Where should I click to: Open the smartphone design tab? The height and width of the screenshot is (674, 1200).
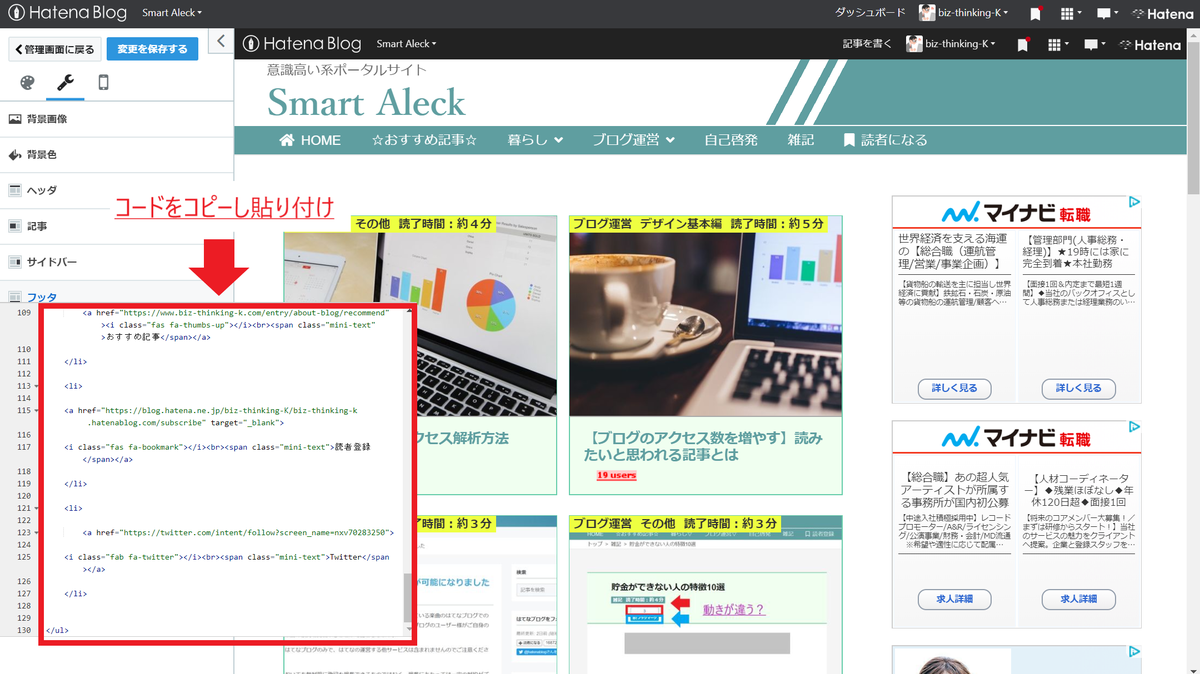pyautogui.click(x=103, y=82)
